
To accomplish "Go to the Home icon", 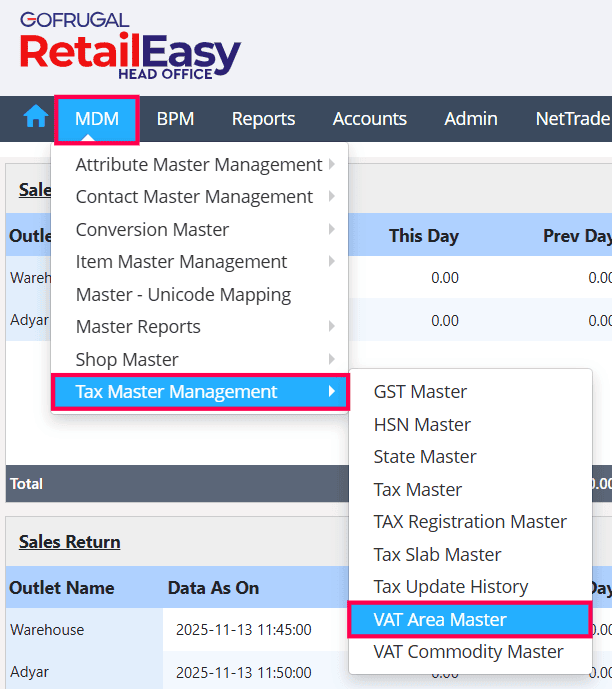I will pos(36,117).
